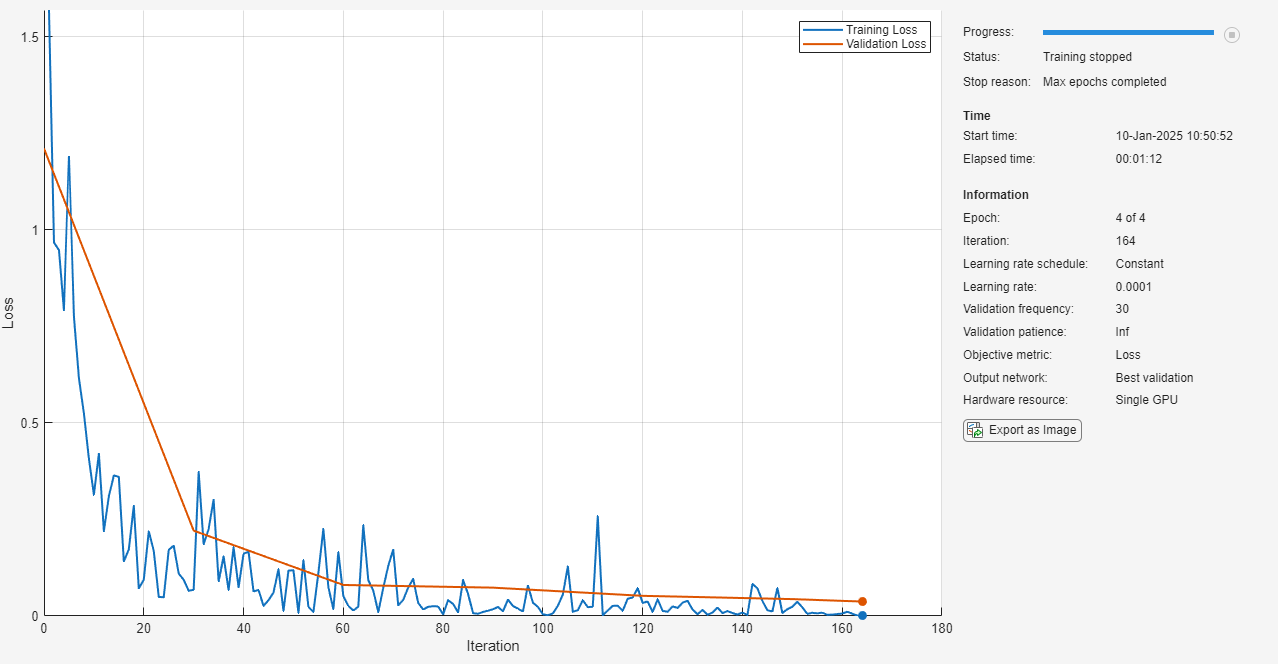Click the learning rate value 0.0001

1136,287
